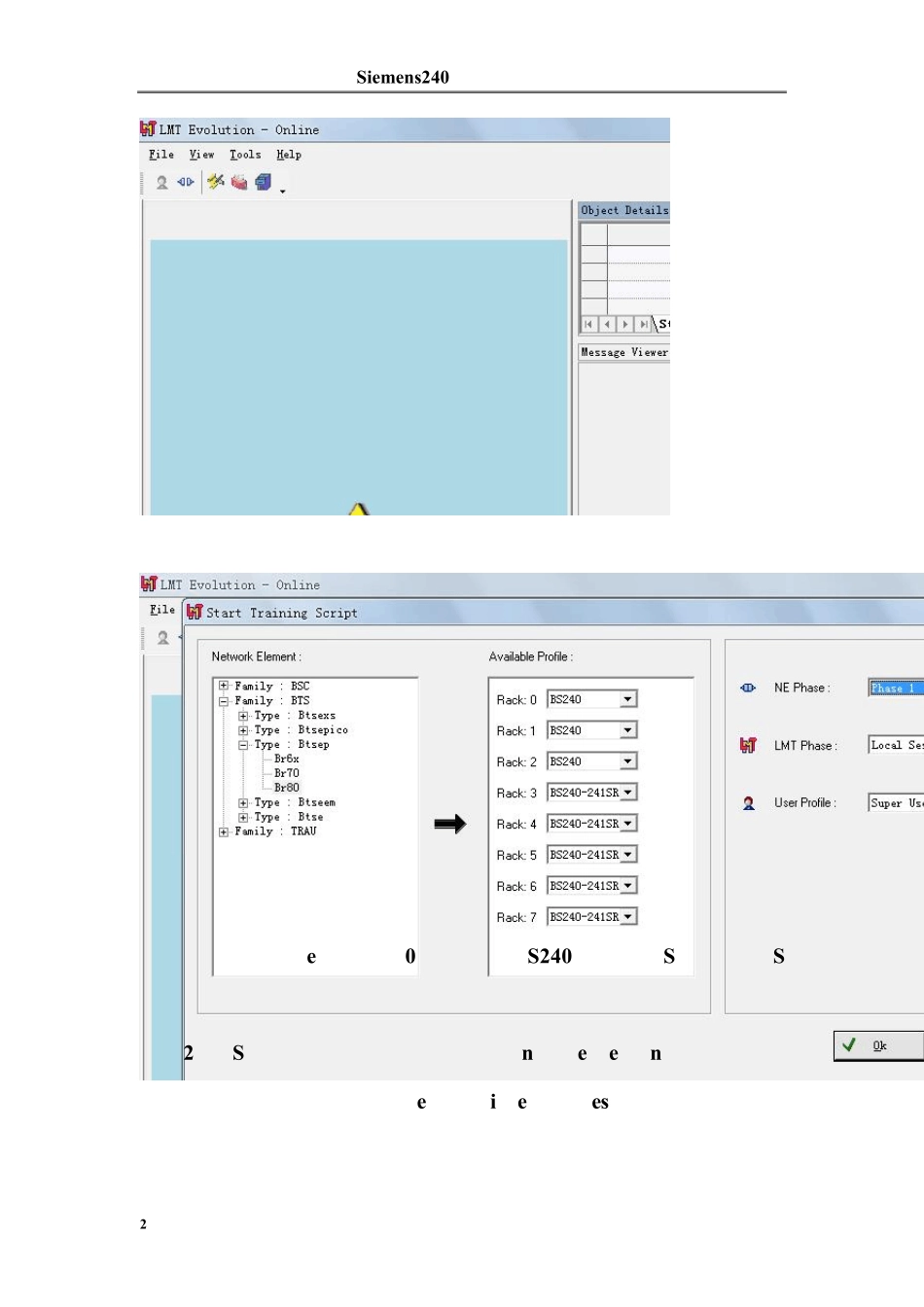
Task: Open the Tools menu
Action: pyautogui.click(x=245, y=155)
